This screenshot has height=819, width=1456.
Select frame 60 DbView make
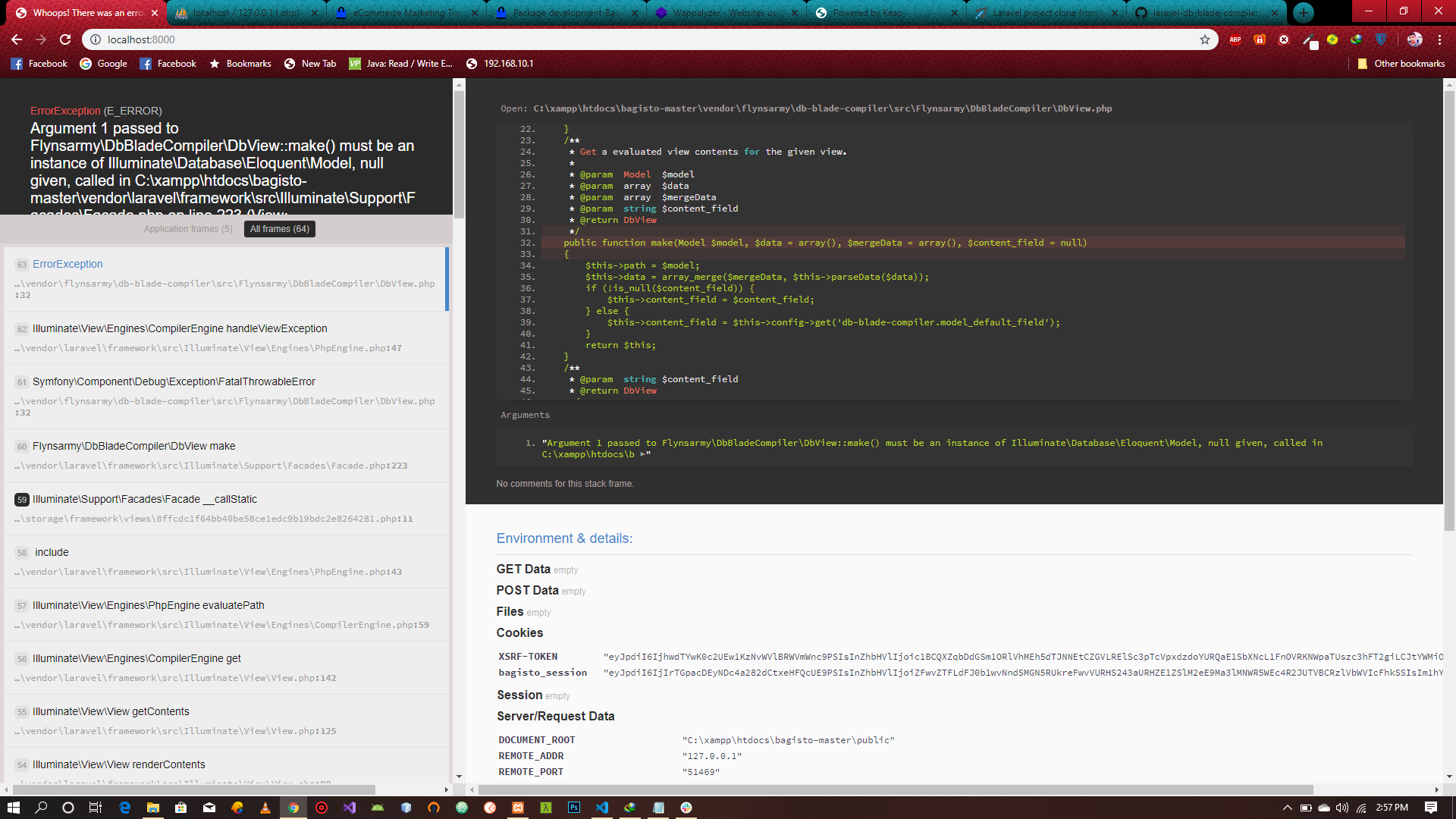click(225, 455)
